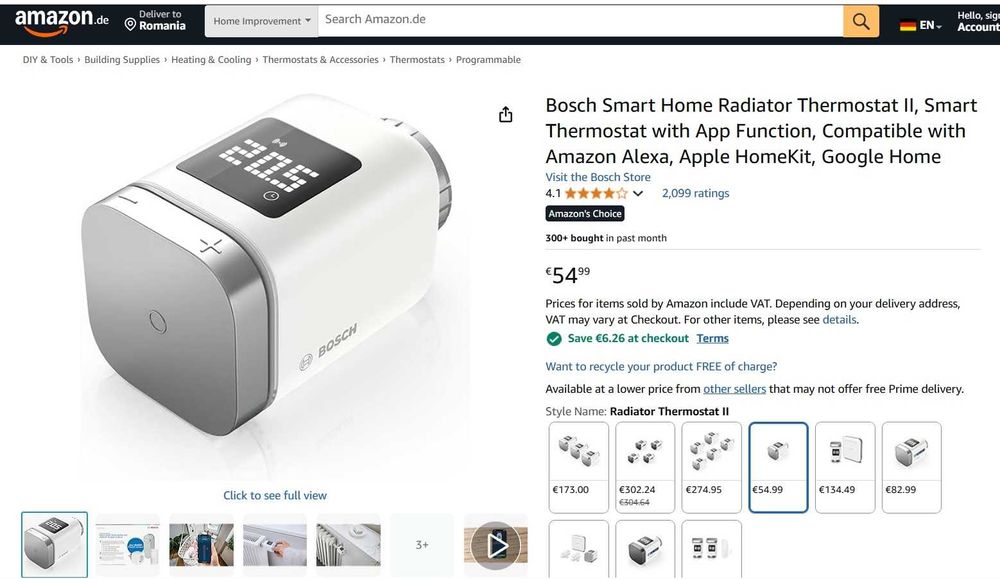This screenshot has height=579, width=1000.
Task: Open the Home Improvement search category dropdown
Action: (x=261, y=21)
